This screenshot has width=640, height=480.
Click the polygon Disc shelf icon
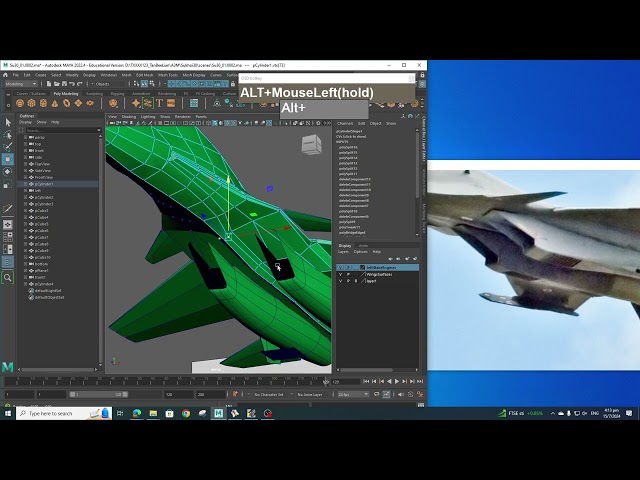[x=90, y=103]
